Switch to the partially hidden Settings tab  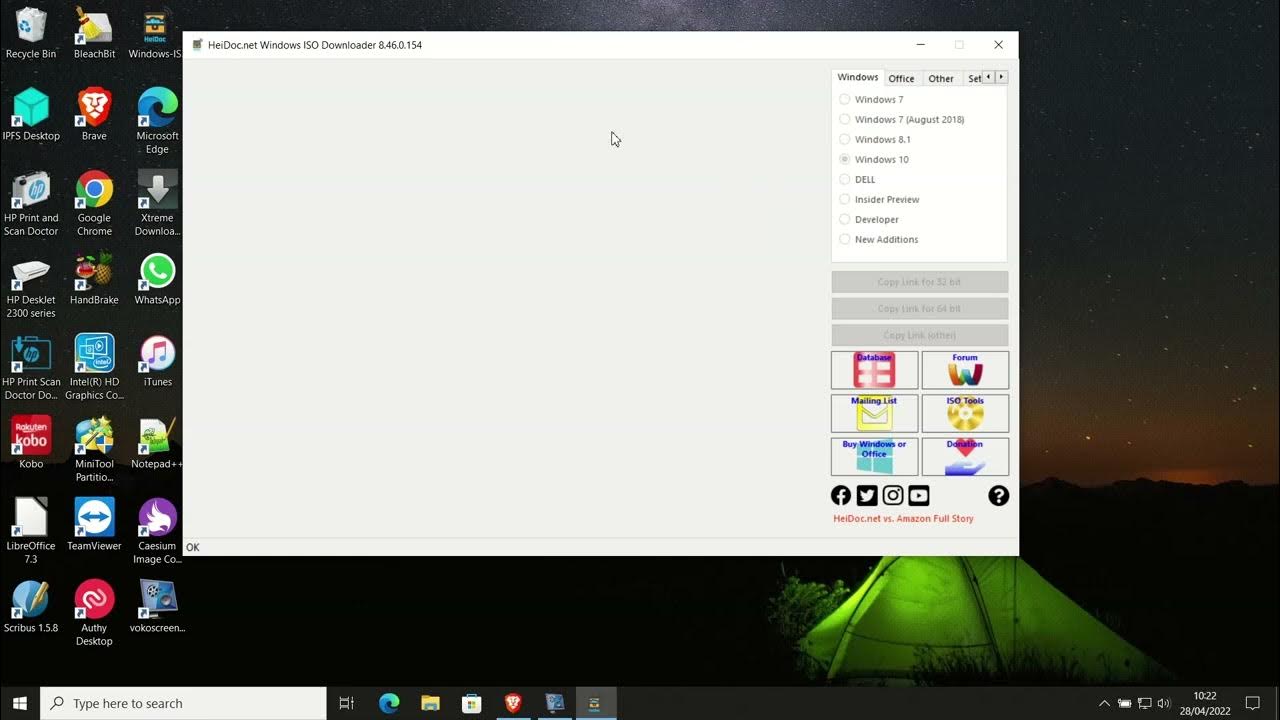(x=973, y=78)
